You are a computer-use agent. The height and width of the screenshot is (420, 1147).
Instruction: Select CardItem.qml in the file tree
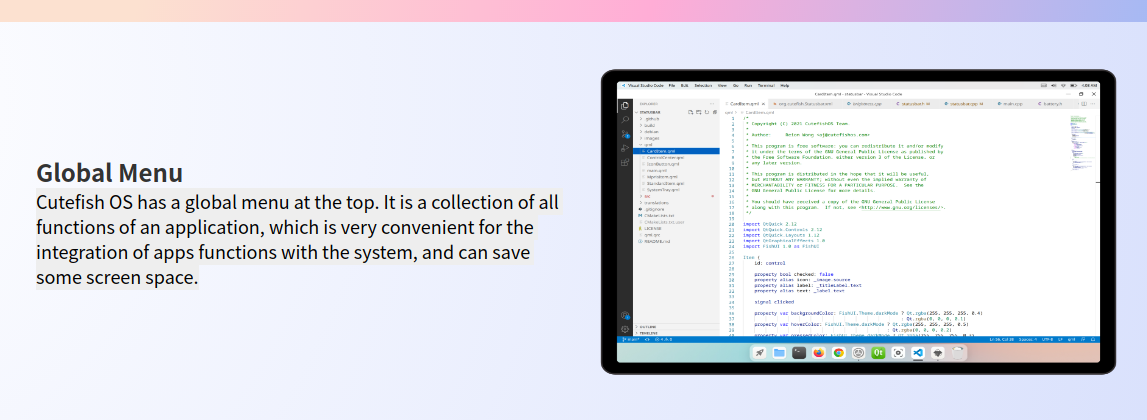[676, 151]
